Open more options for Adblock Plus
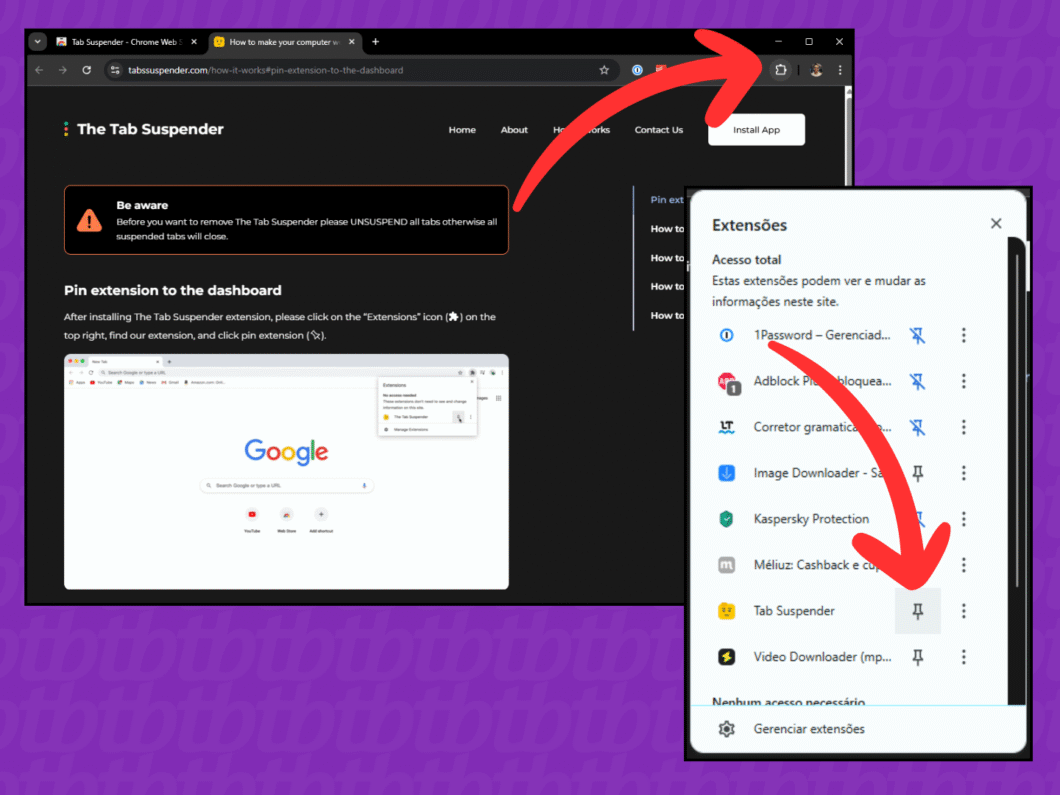Screen dimensions: 1060x795 click(x=964, y=381)
